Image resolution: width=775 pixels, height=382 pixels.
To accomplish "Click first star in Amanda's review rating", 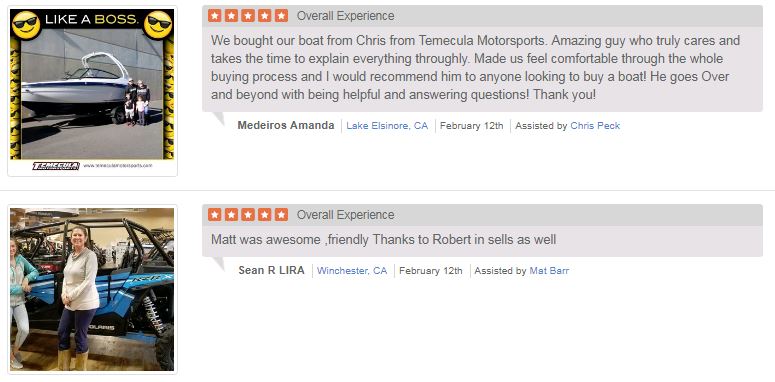I will point(215,16).
